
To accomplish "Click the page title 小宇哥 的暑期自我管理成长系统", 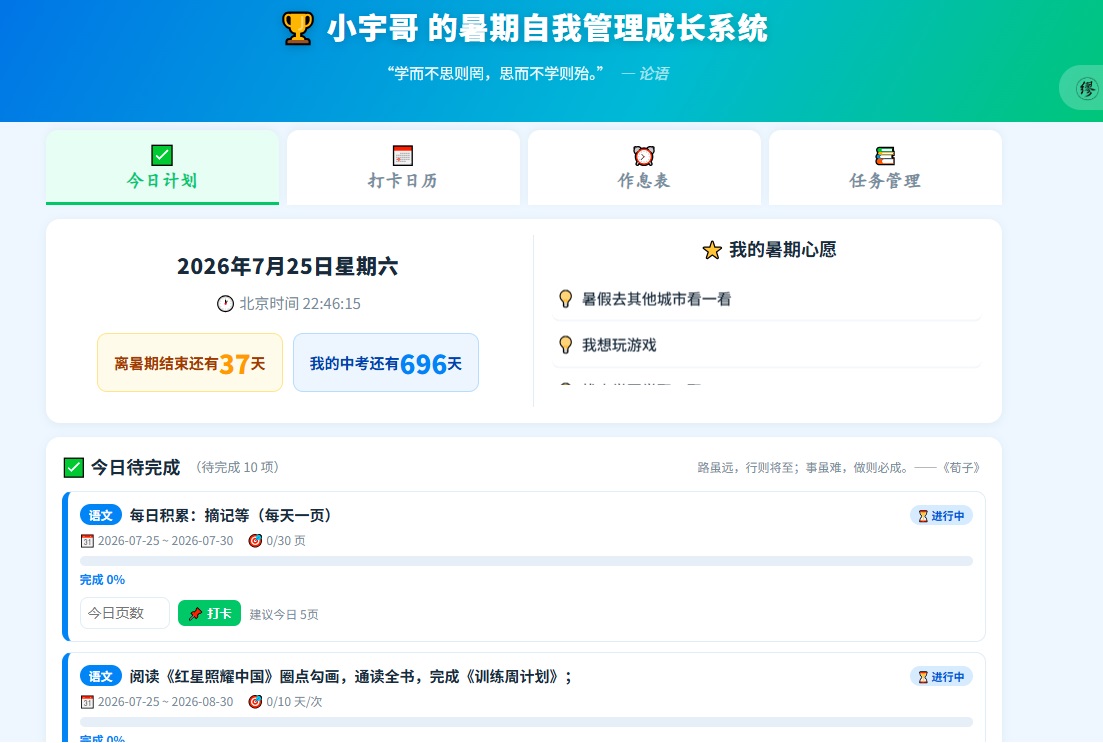I will [x=547, y=29].
